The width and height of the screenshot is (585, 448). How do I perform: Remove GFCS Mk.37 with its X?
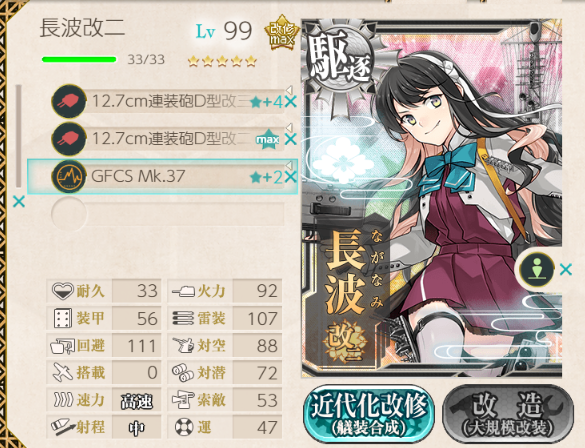[290, 176]
